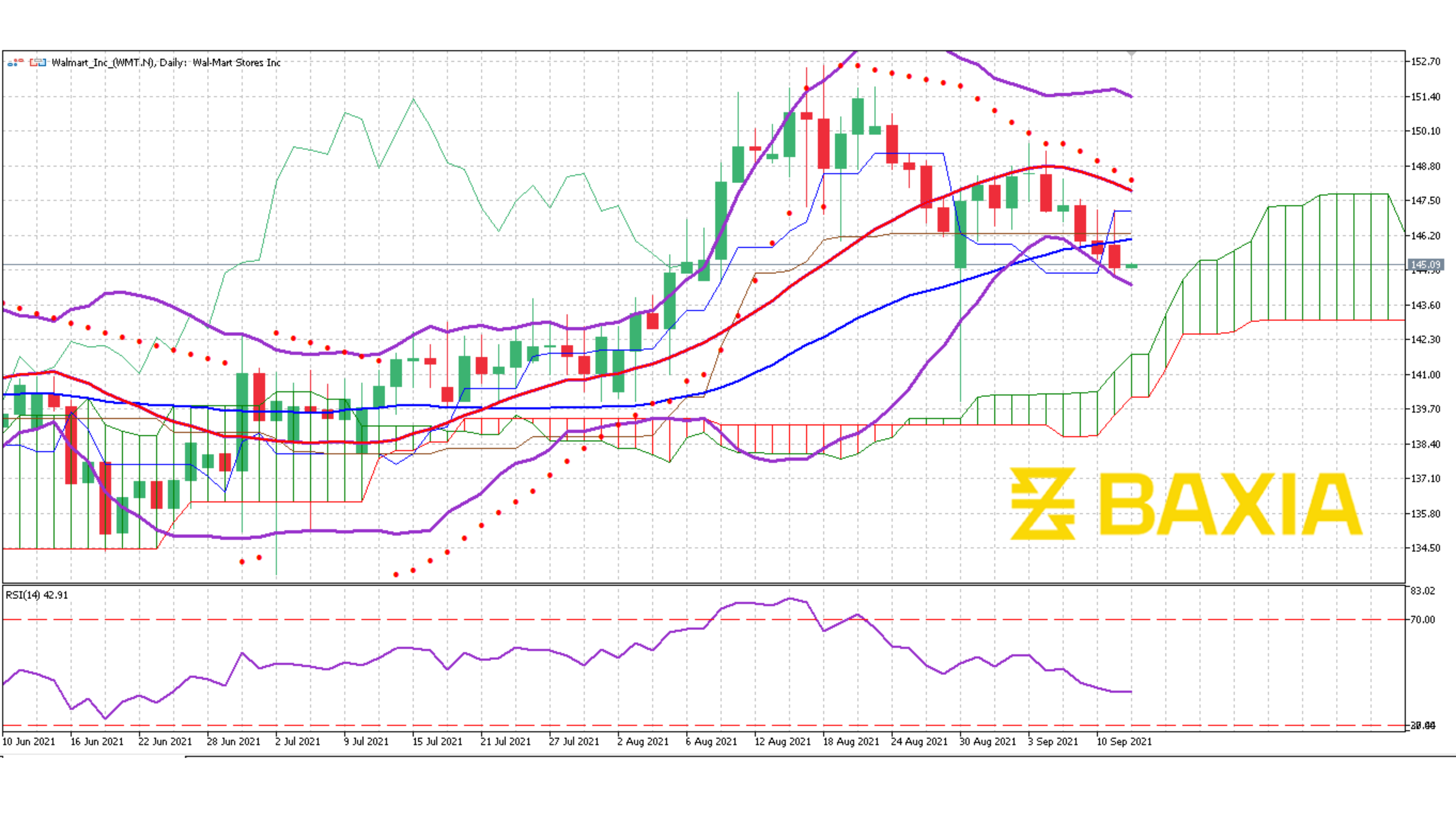
Task: Click the 152.70 price scale label
Action: pyautogui.click(x=1426, y=62)
